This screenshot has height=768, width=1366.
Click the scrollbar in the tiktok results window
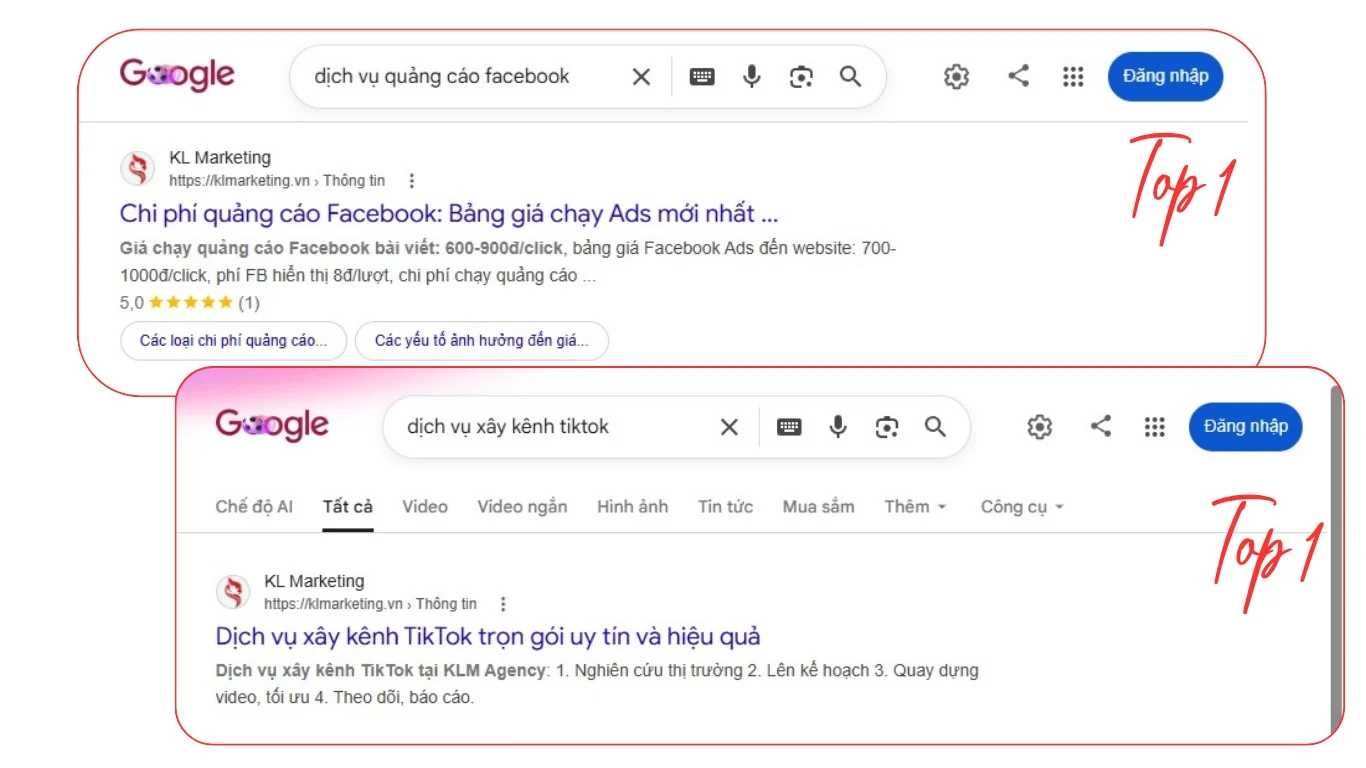(1337, 560)
